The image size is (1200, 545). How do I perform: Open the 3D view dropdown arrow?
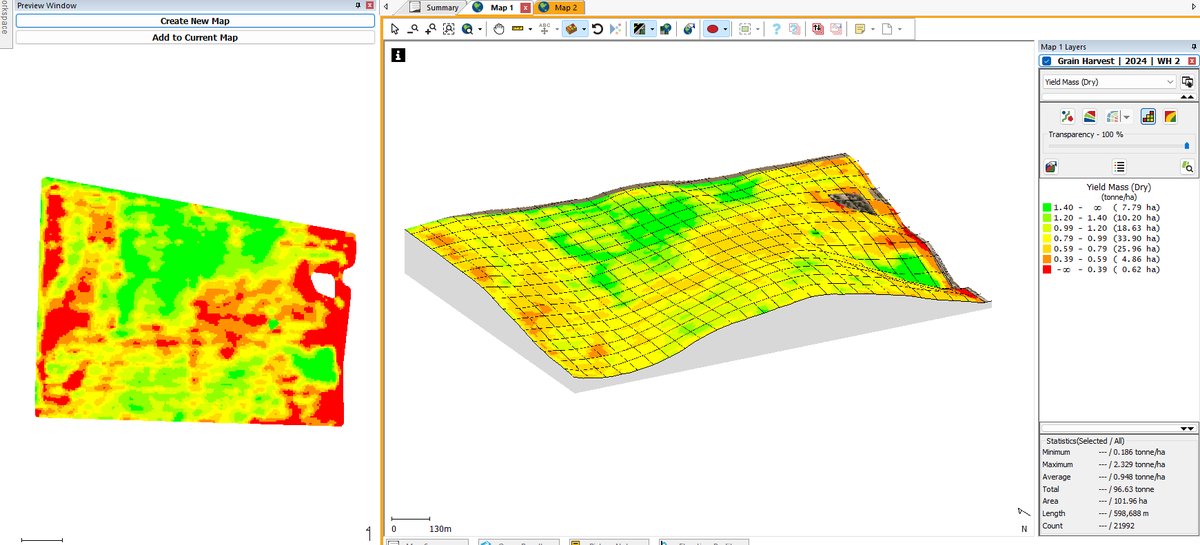coord(584,29)
